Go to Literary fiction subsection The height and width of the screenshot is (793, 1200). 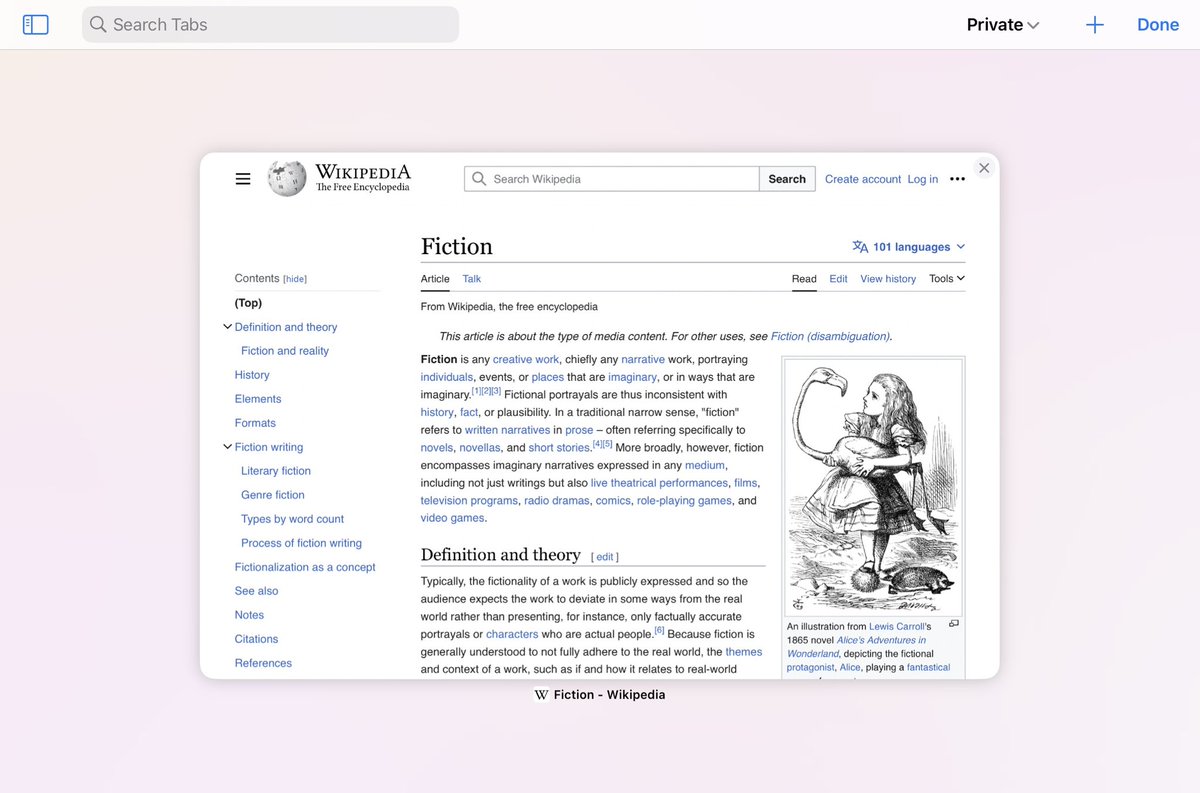276,471
